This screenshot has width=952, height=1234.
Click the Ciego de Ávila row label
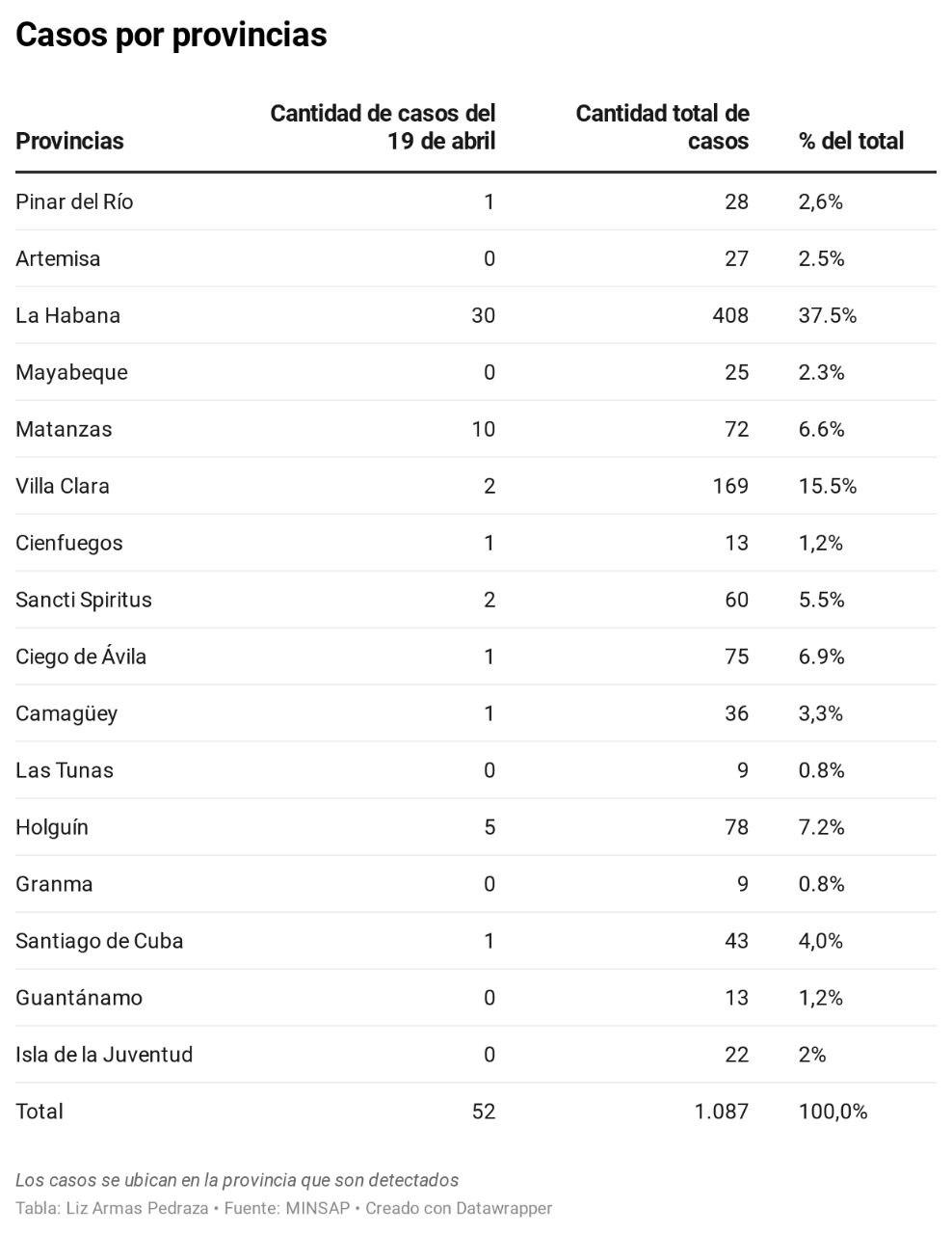click(x=81, y=657)
